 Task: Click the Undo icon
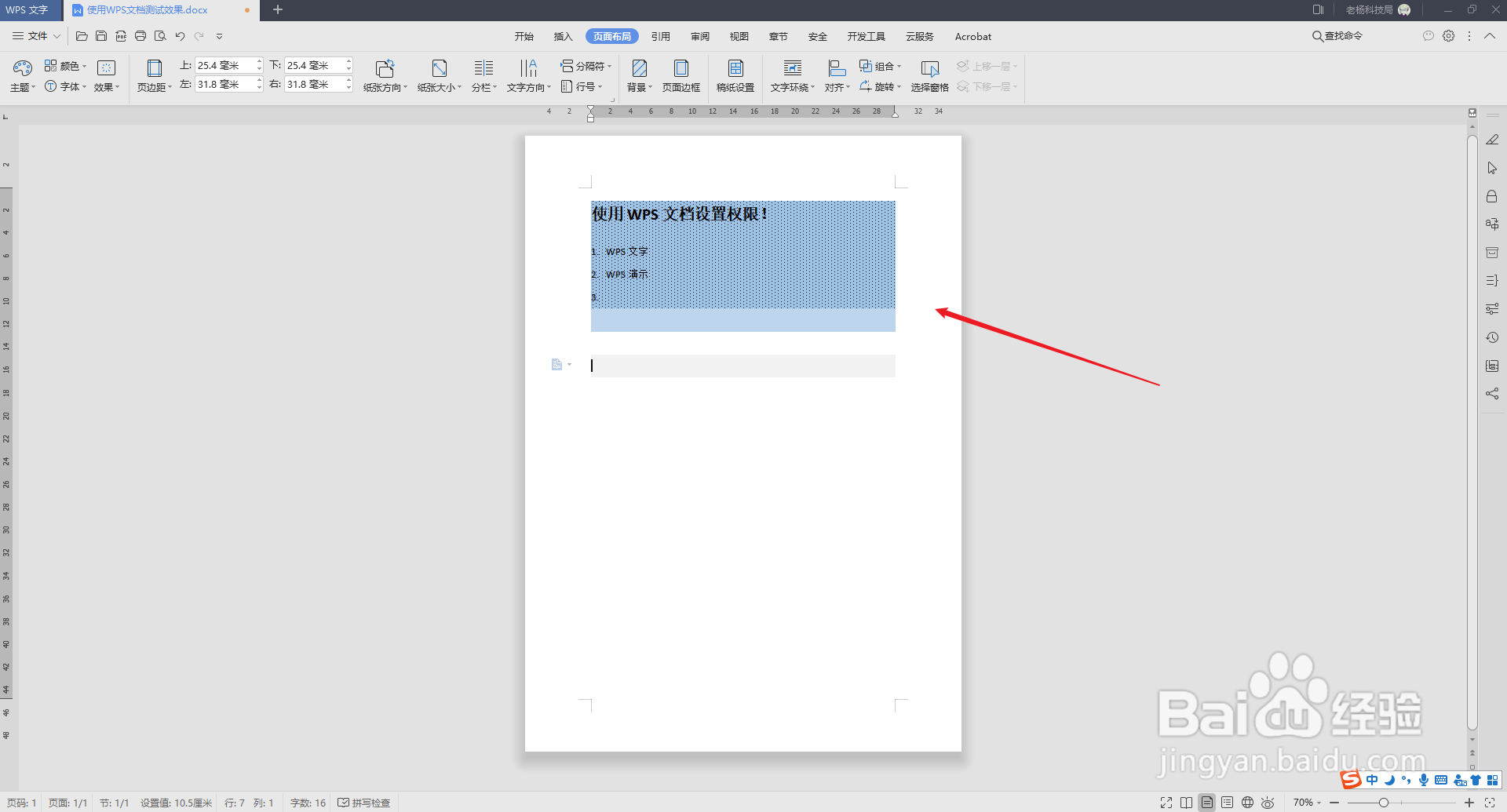[180, 36]
